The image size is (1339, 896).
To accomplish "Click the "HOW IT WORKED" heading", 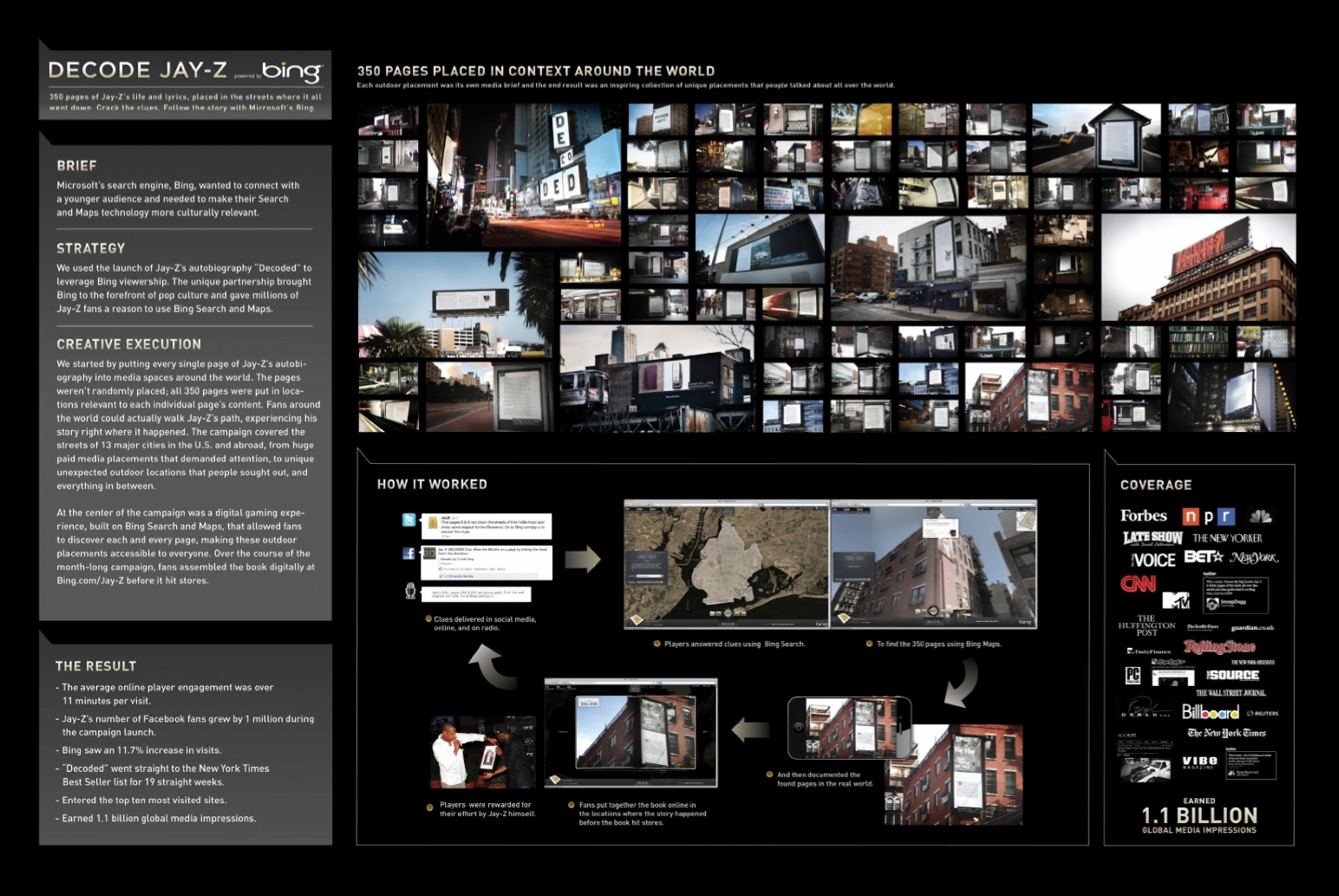I will coord(432,484).
